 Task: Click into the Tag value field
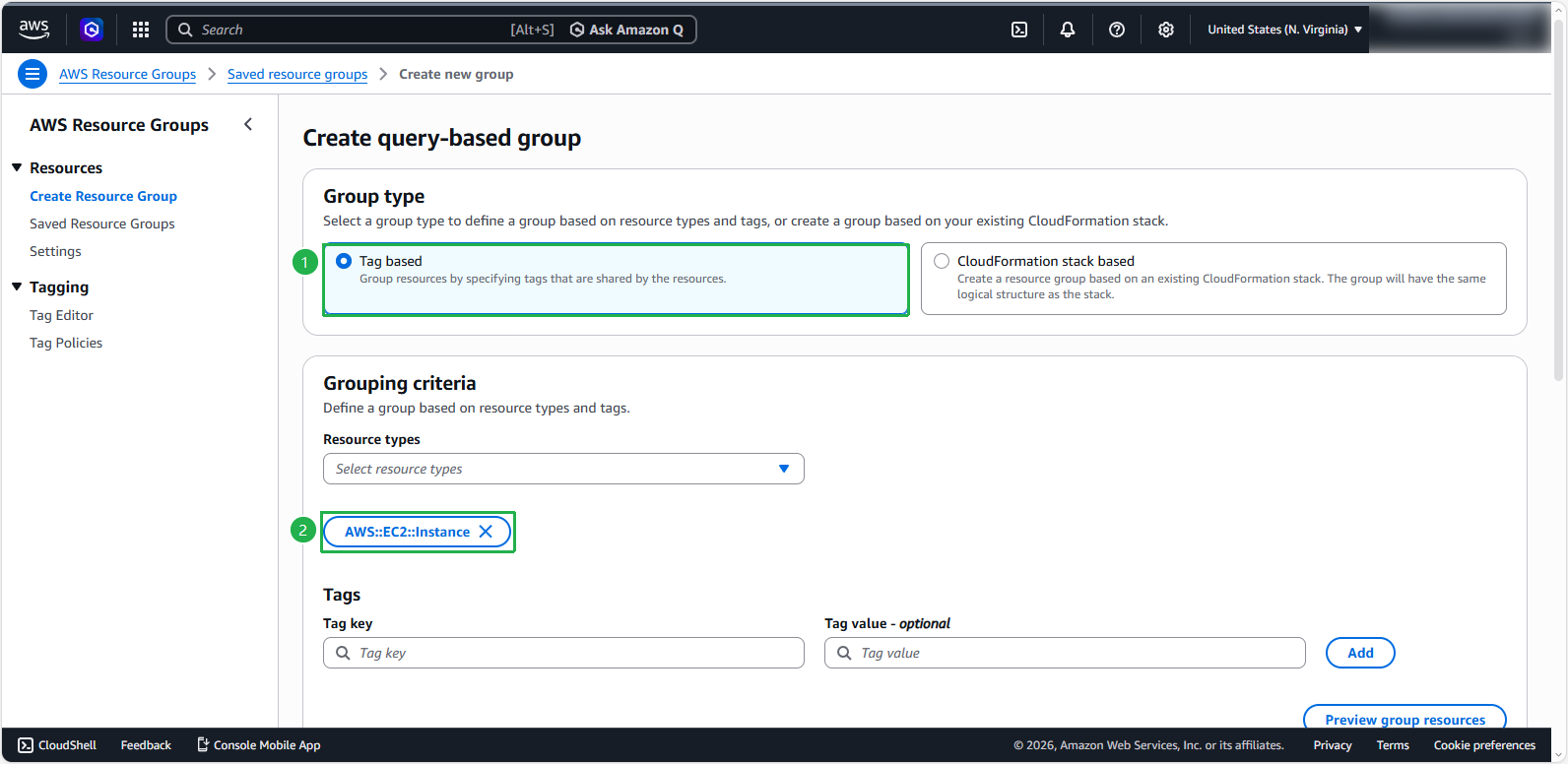[1065, 653]
